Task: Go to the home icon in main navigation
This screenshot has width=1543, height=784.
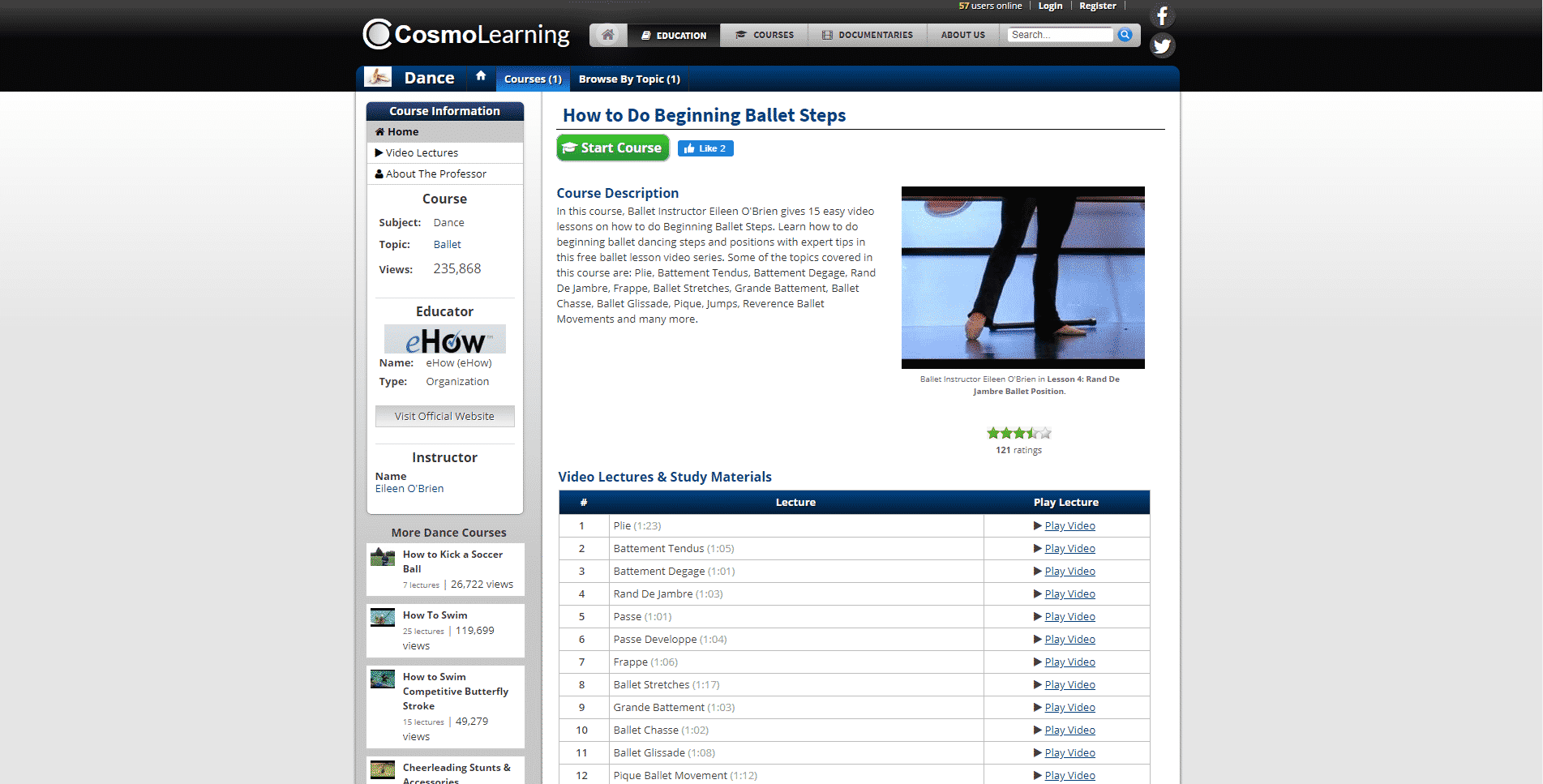Action: click(x=608, y=35)
